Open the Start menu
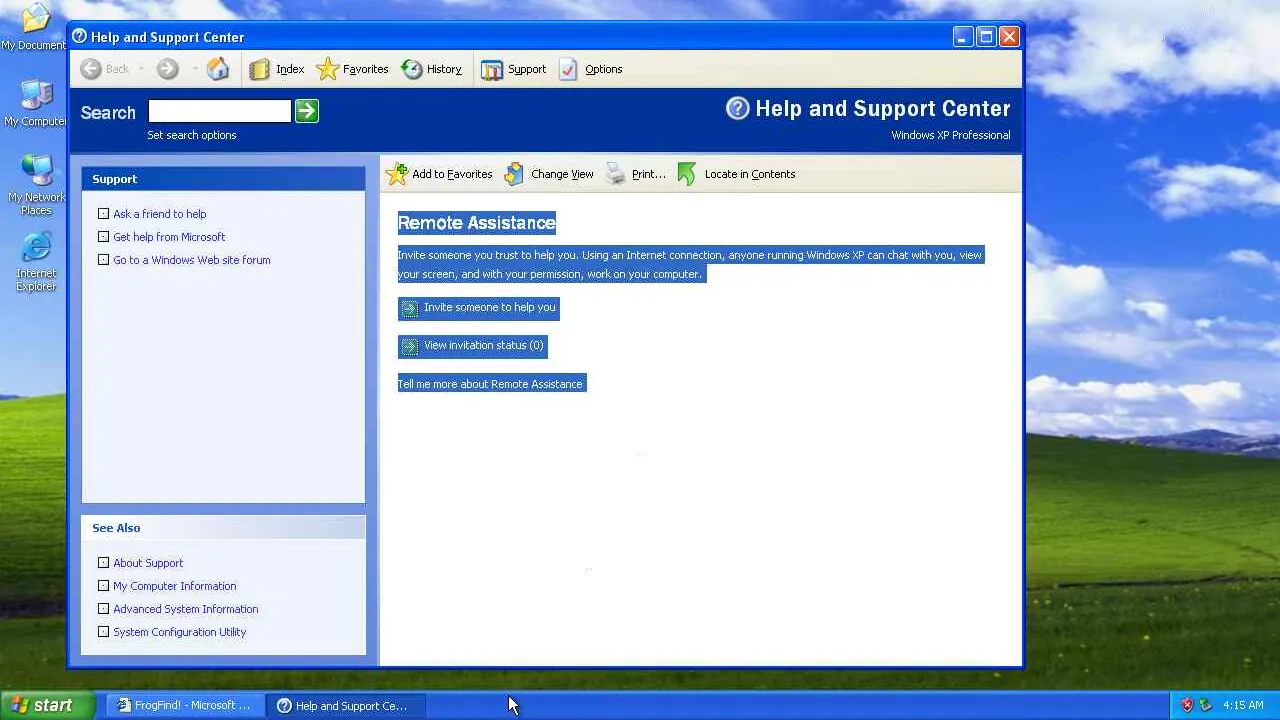Viewport: 1280px width, 720px height. point(48,705)
